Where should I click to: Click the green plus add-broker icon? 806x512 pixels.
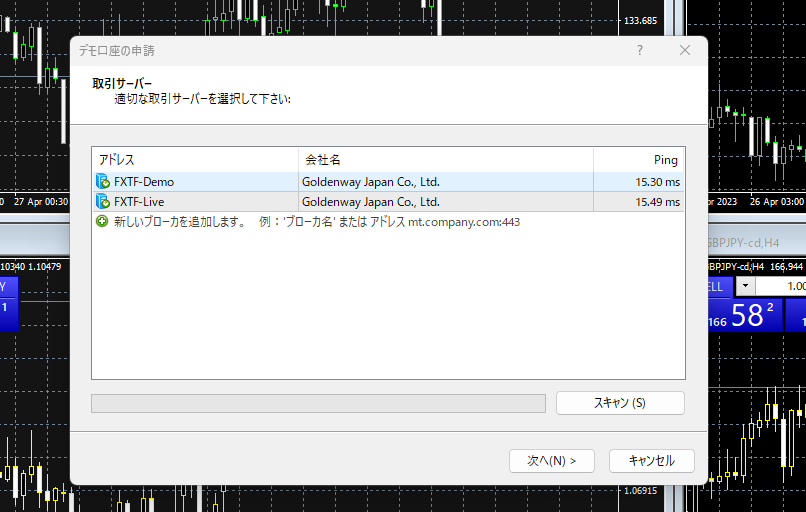click(102, 222)
